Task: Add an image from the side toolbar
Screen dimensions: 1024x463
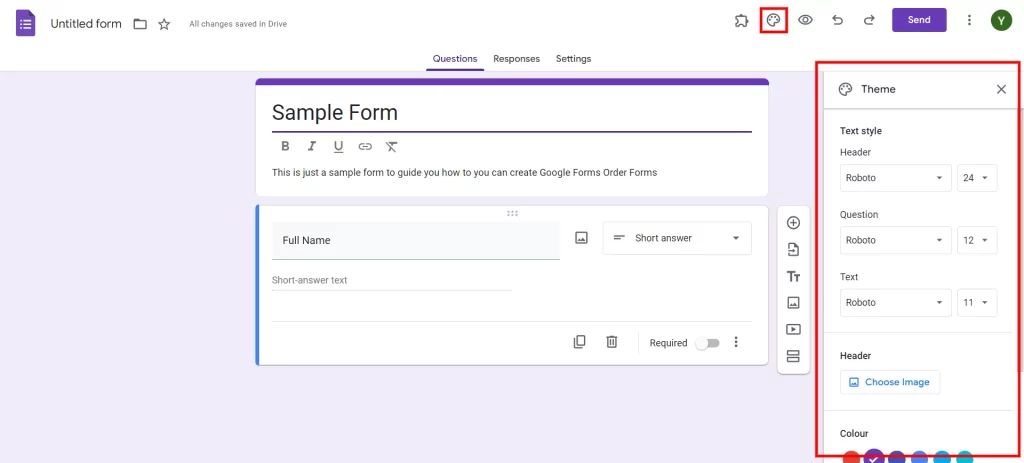Action: 793,302
